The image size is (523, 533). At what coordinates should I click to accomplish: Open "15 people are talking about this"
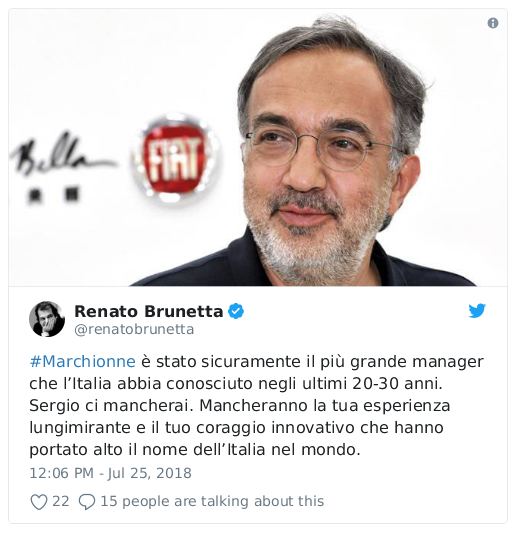(x=212, y=501)
